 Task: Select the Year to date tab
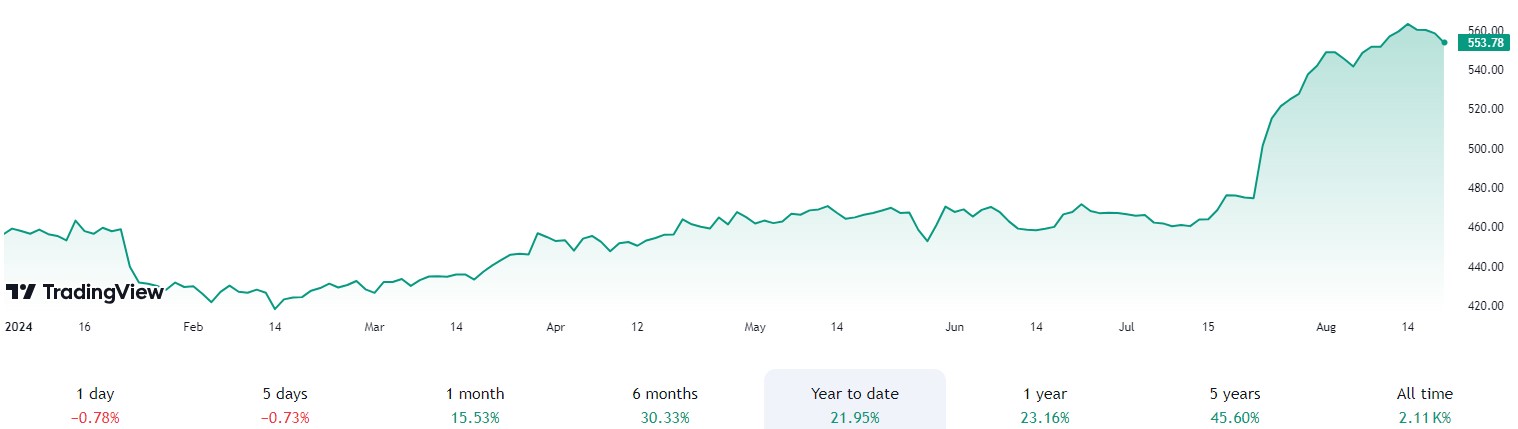click(x=855, y=405)
